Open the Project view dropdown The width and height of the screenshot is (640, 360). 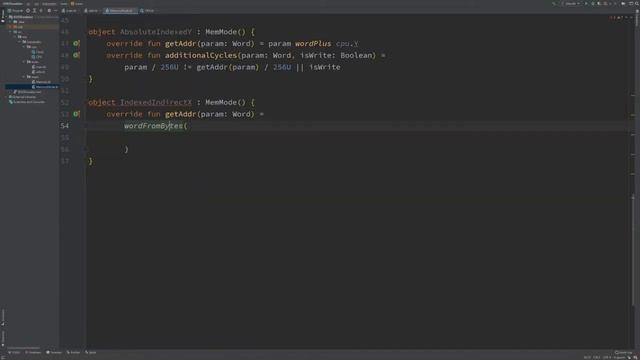pyautogui.click(x=16, y=11)
